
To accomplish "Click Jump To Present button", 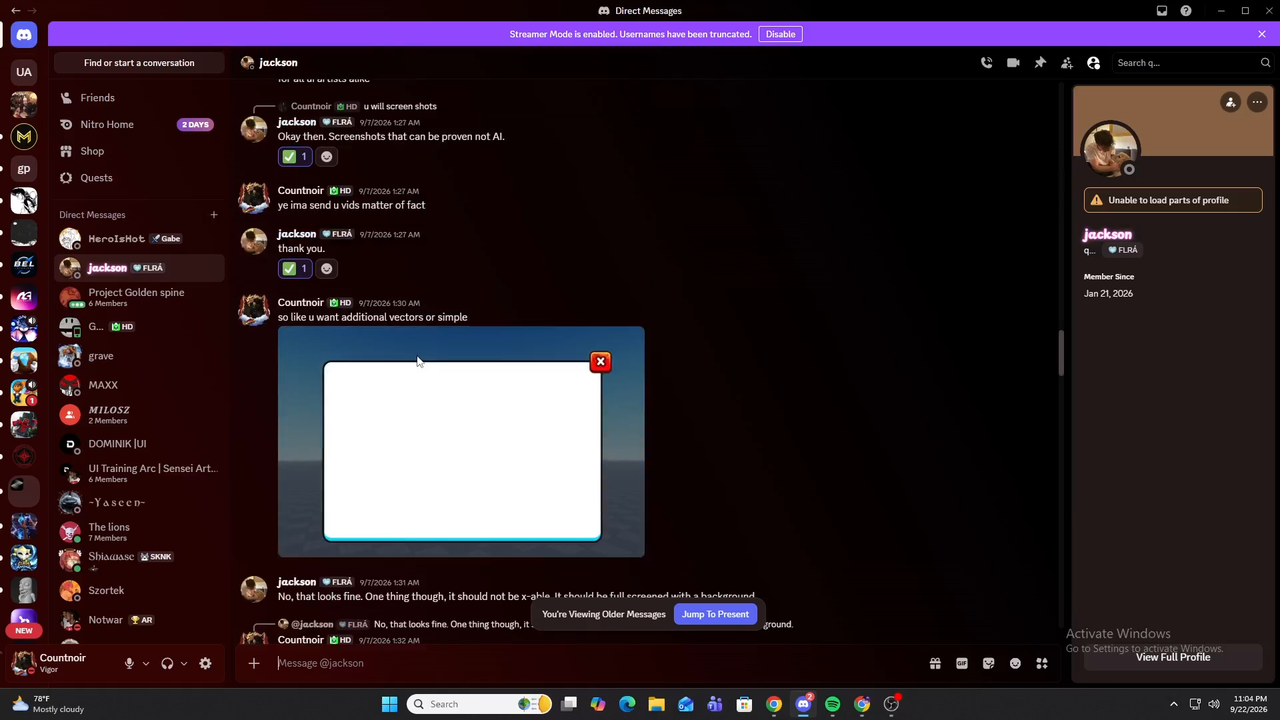I will [715, 614].
